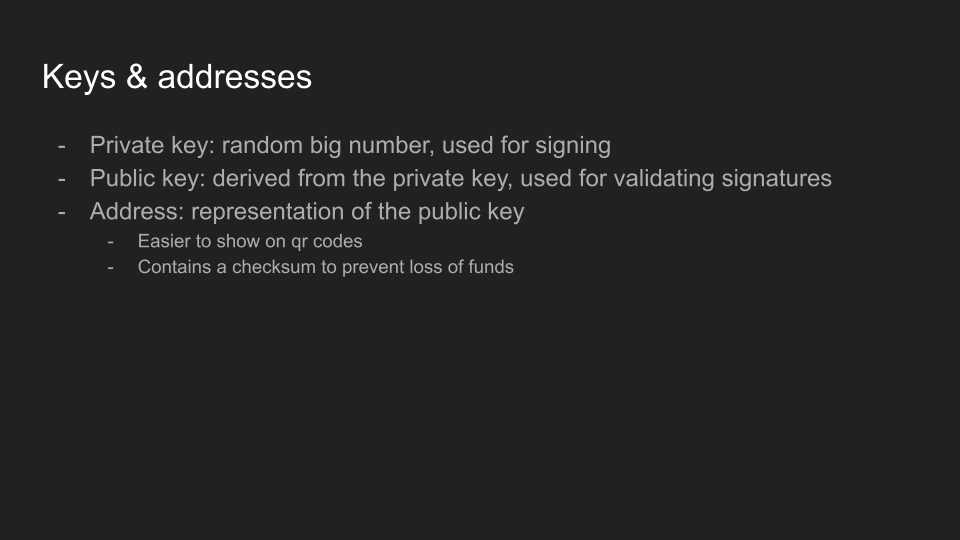Viewport: 960px width, 540px height.
Task: Click the "Keys & addresses" slide title
Action: coord(176,77)
